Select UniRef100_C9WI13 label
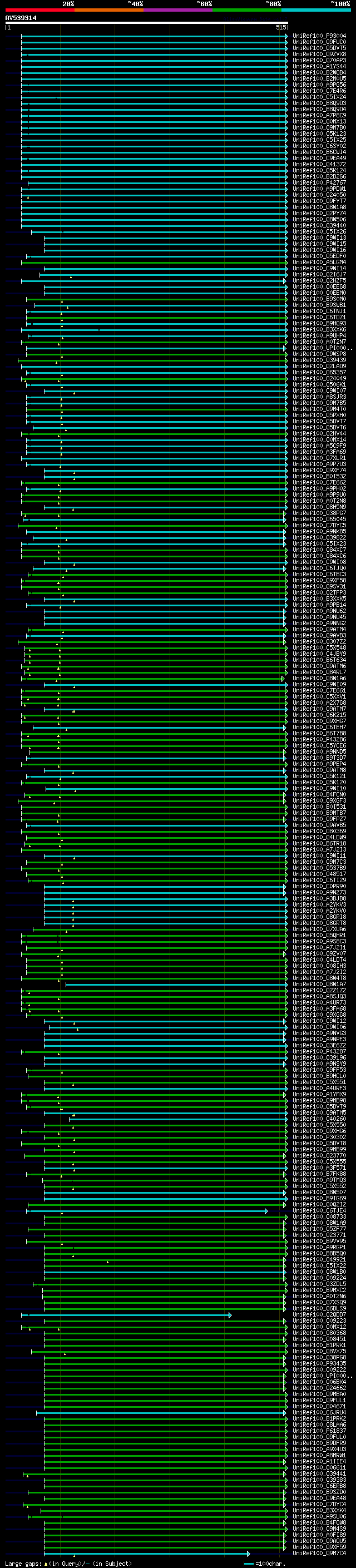356x1568 pixels. pyautogui.click(x=319, y=238)
